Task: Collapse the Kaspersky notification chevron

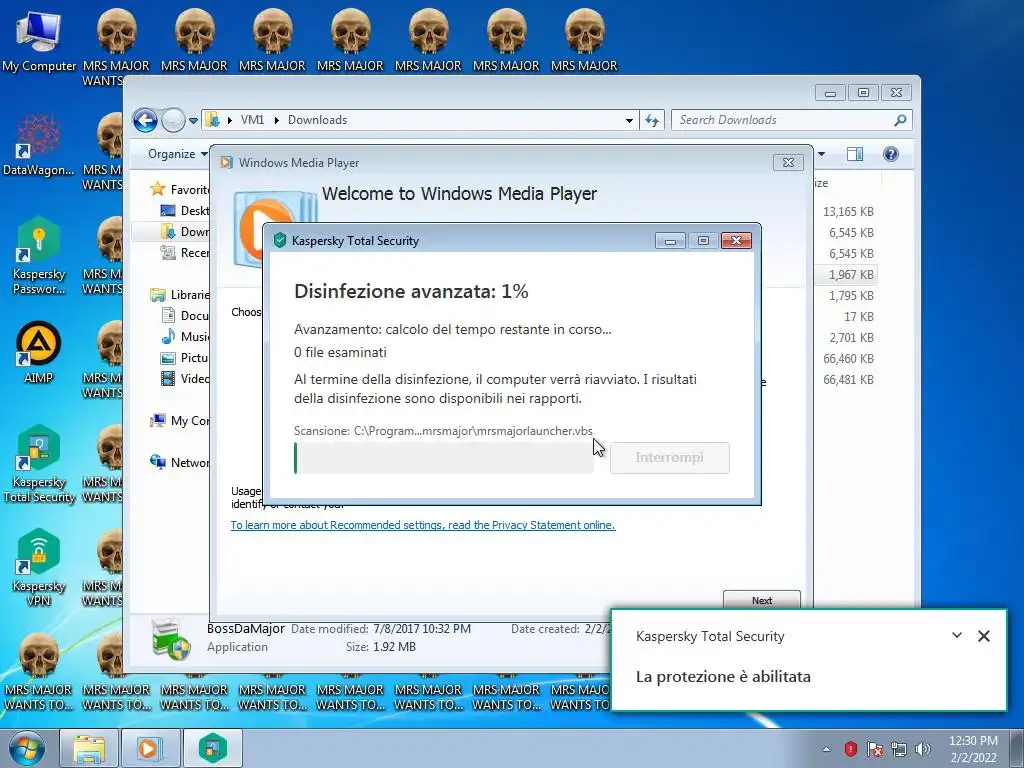Action: click(957, 635)
